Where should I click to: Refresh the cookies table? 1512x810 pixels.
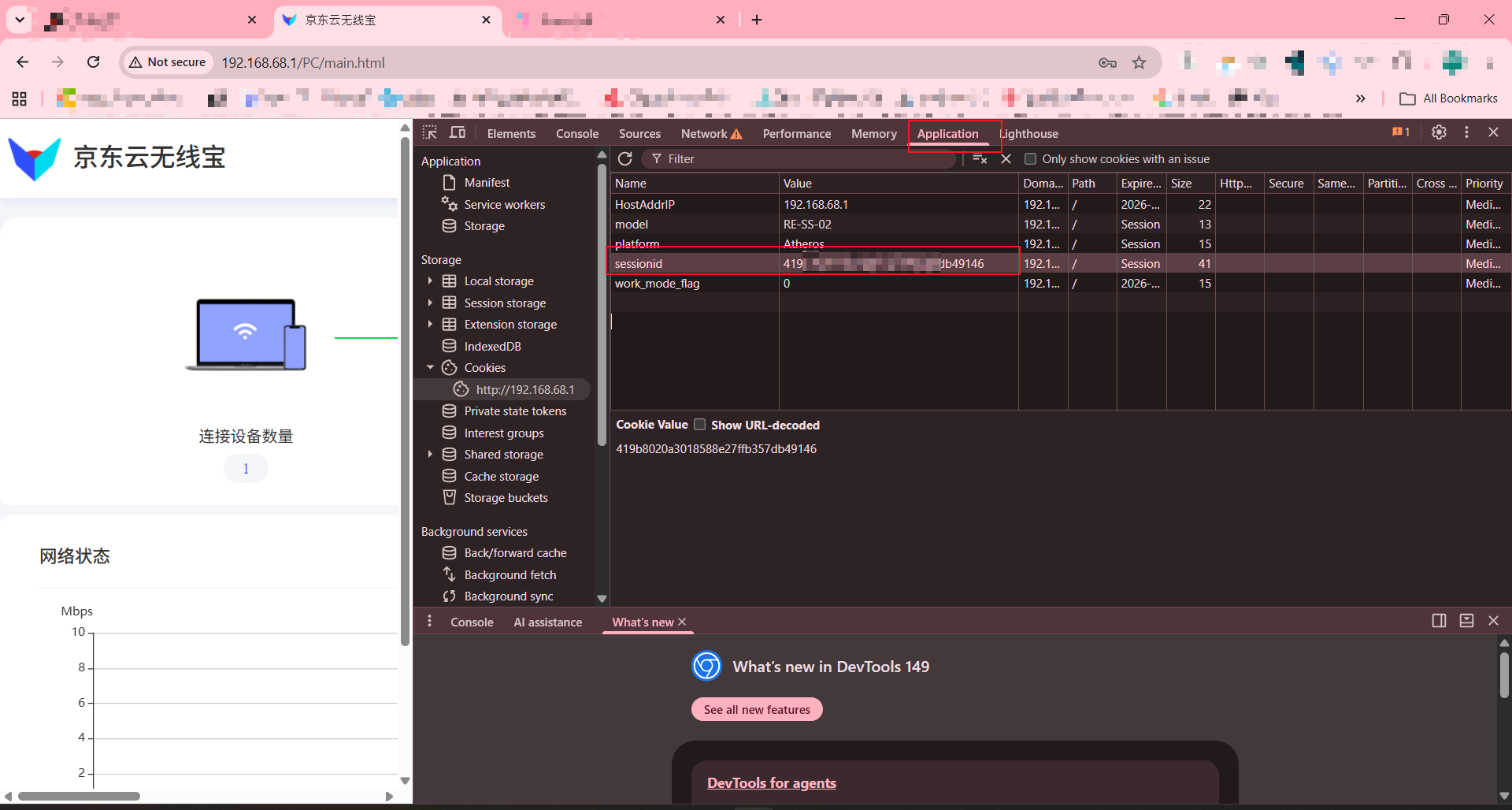click(625, 158)
